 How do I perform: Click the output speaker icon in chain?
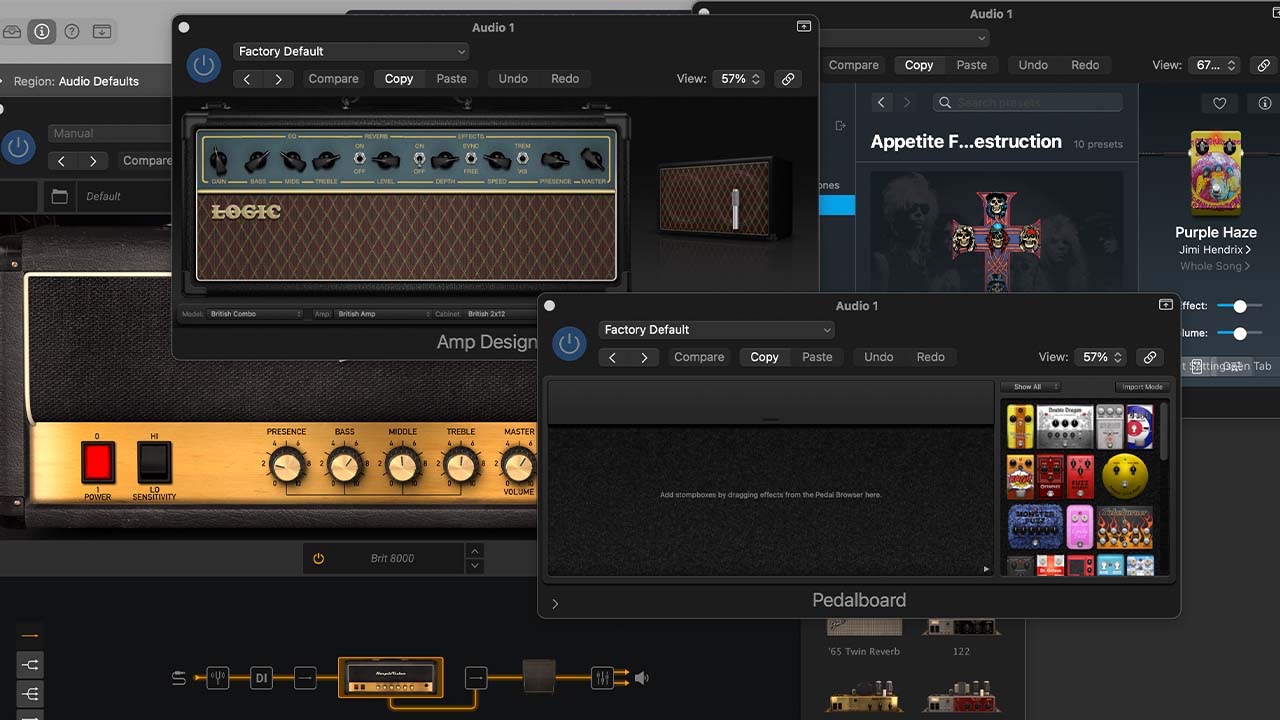coord(642,678)
